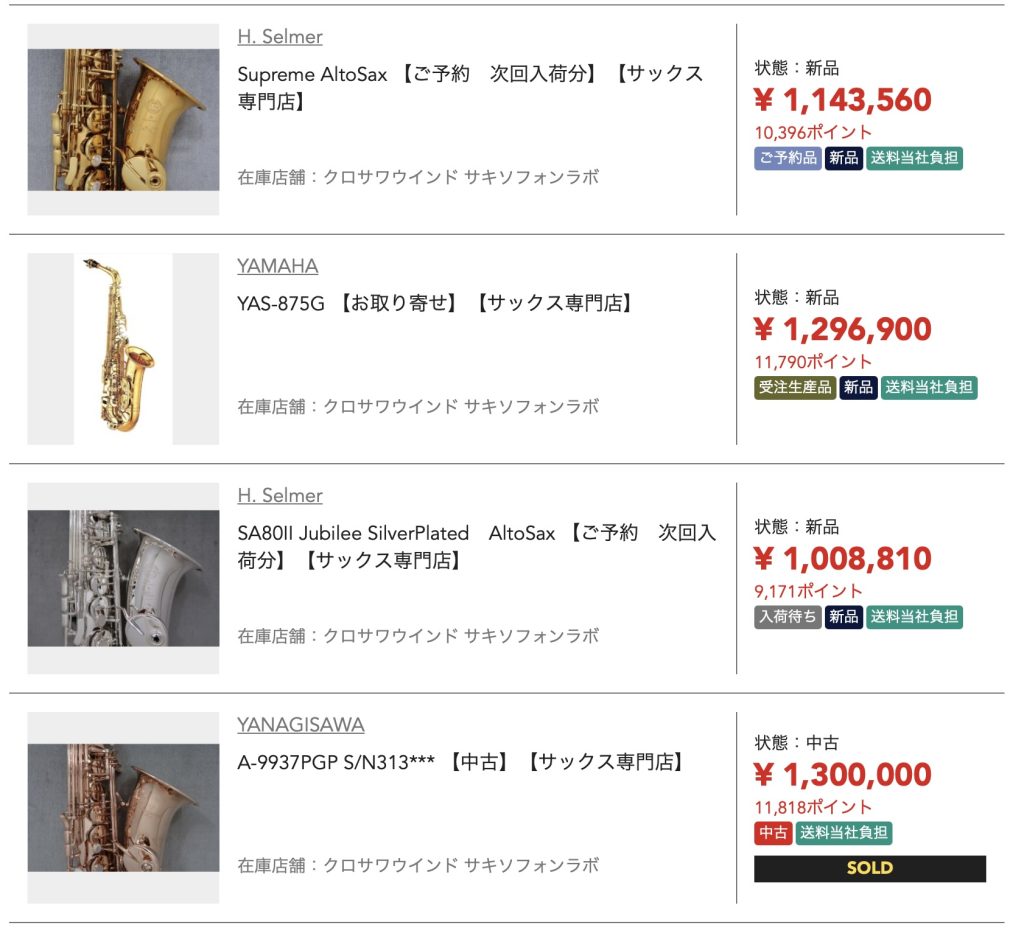The width and height of the screenshot is (1024, 928).
Task: Open the A-9937PGP S/N313*** product title
Action: point(460,762)
